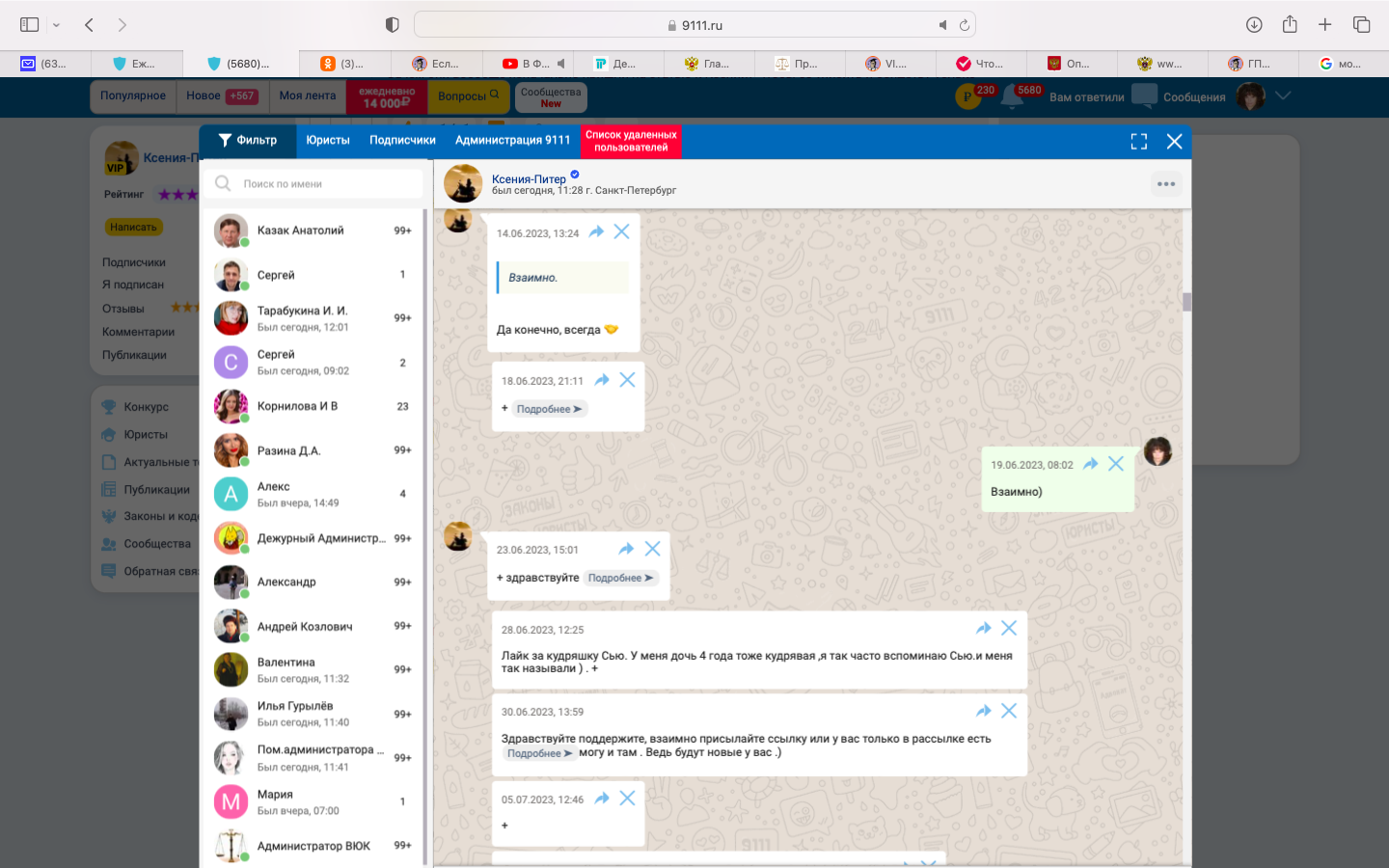Open the profile dropdown chevron beside the avatar
This screenshot has height=868, width=1389.
point(1283,95)
